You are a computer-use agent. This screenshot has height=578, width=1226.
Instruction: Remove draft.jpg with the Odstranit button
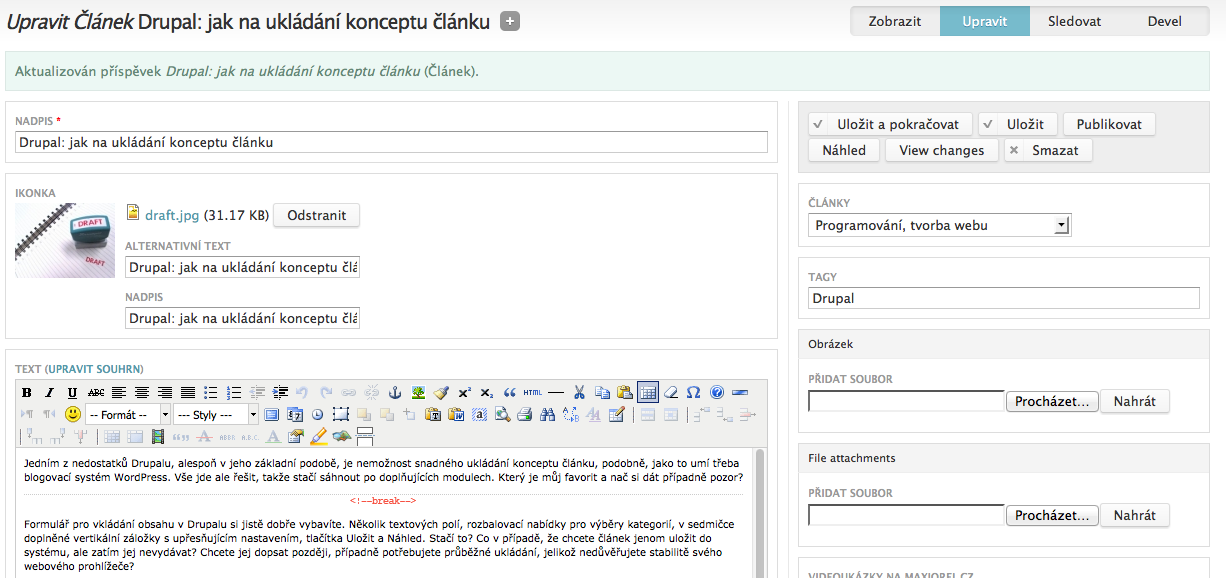tap(316, 215)
